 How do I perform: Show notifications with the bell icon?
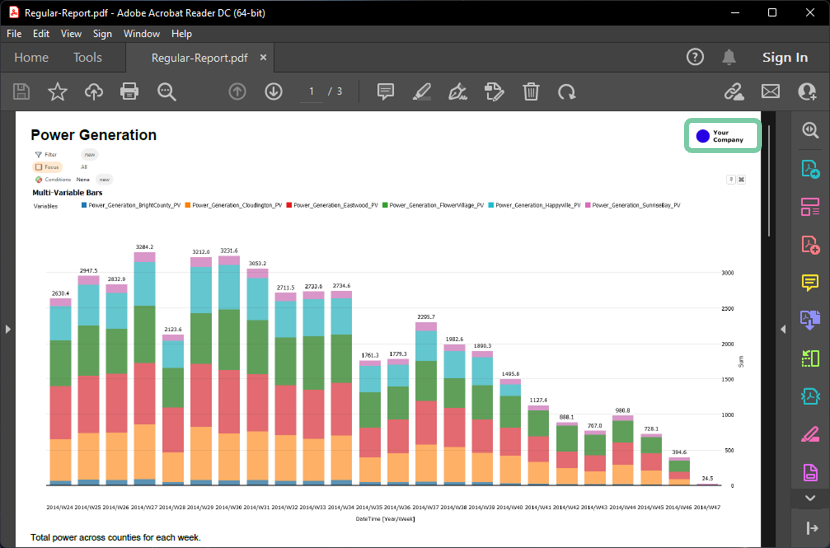[729, 57]
